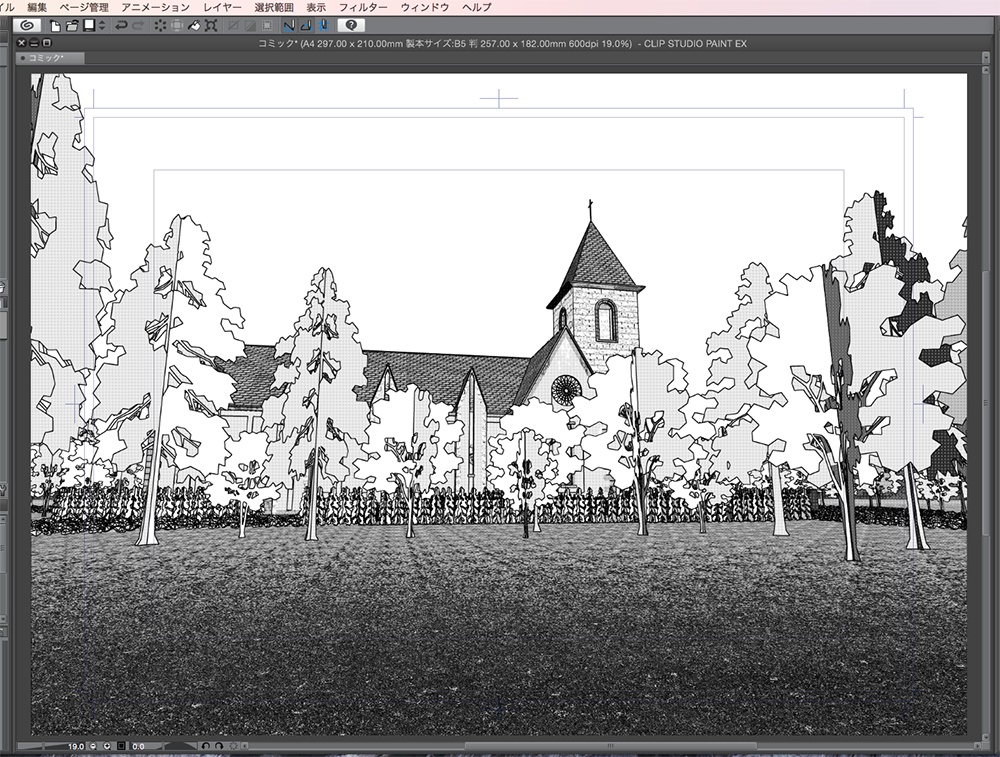
Task: Rotate the canvas right
Action: [219, 746]
